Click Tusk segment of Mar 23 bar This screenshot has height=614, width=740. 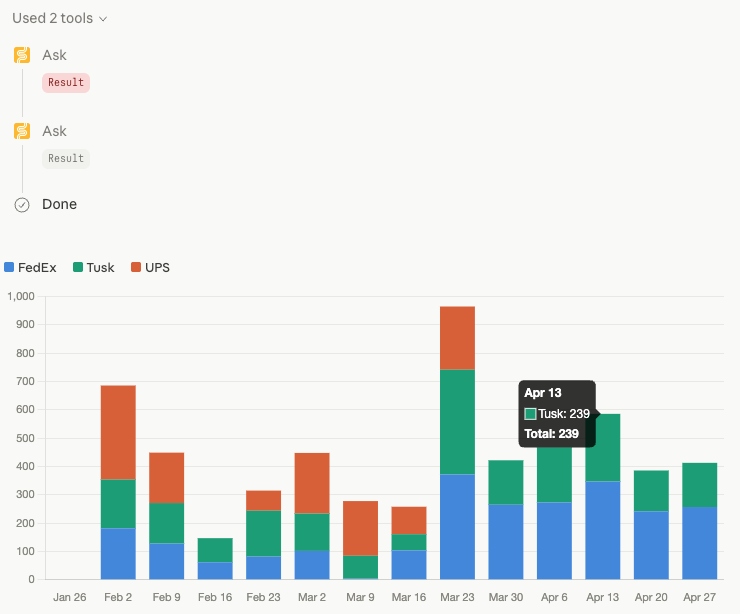click(457, 422)
